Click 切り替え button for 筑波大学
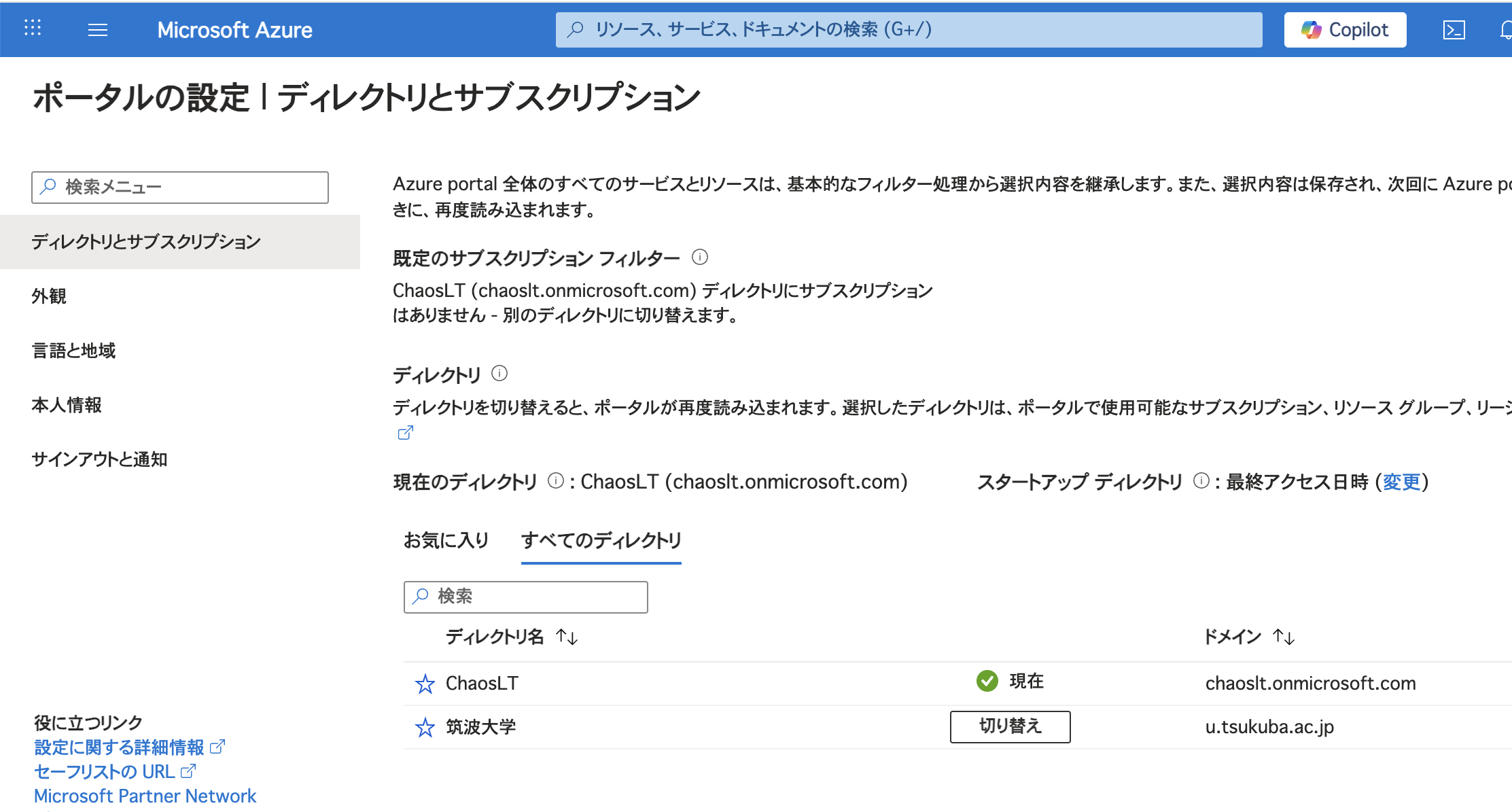 [1010, 726]
